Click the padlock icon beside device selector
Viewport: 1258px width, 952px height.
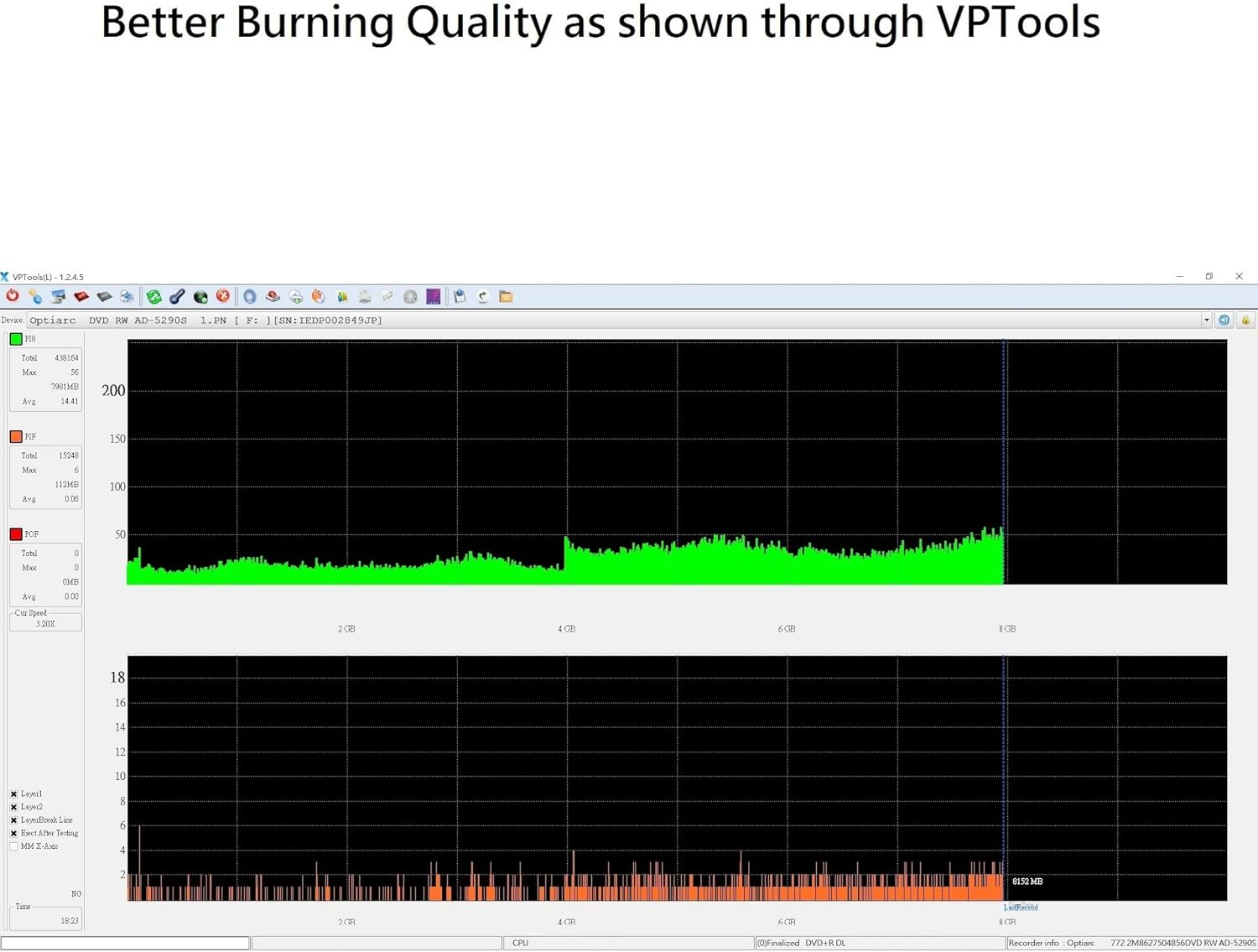1245,320
